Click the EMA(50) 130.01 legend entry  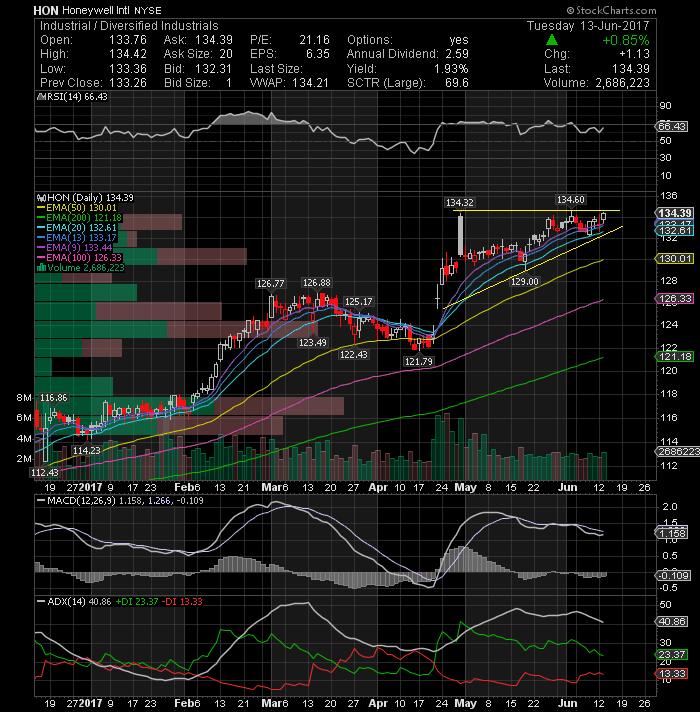[77, 208]
